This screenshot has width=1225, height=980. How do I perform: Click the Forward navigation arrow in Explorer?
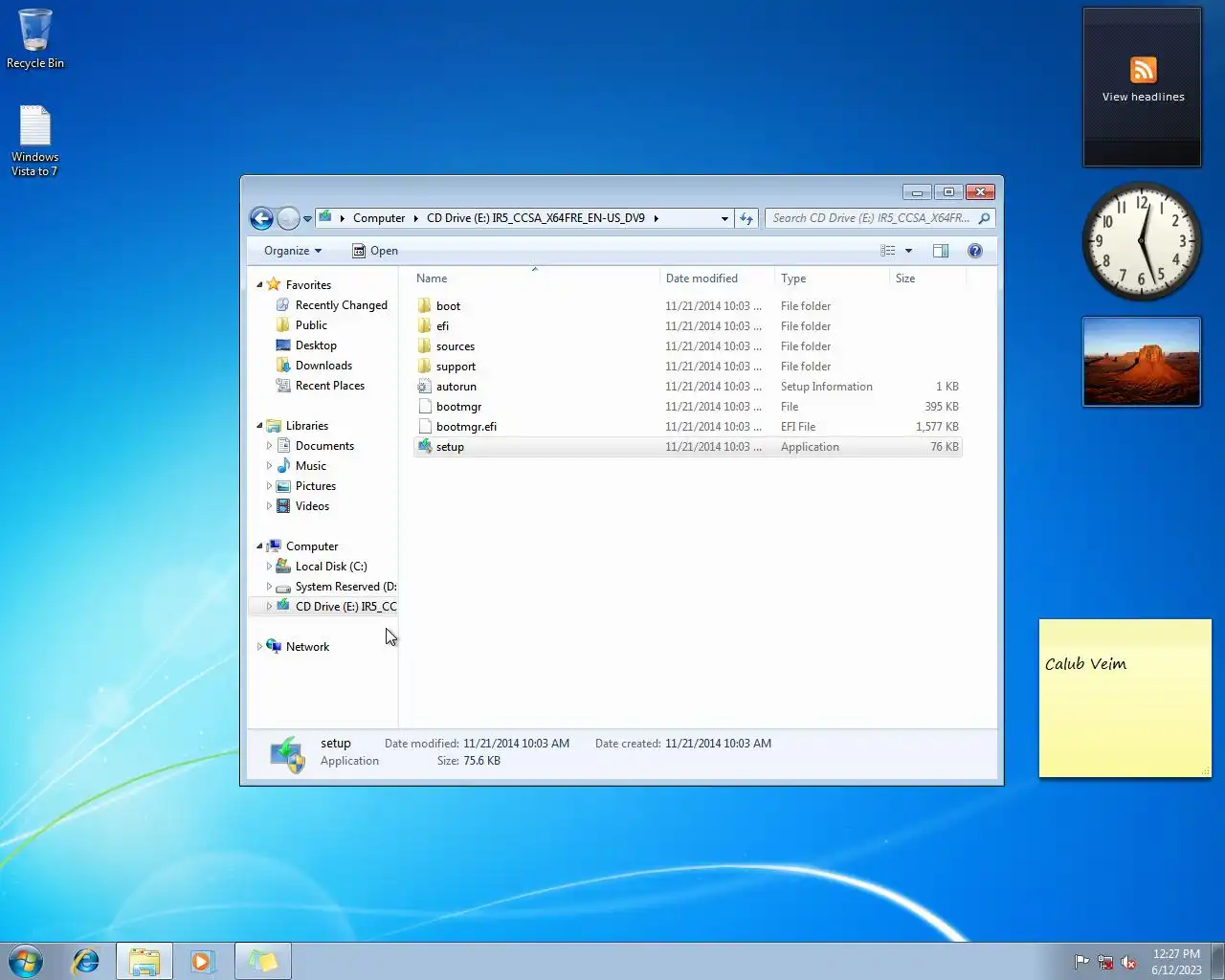(288, 218)
